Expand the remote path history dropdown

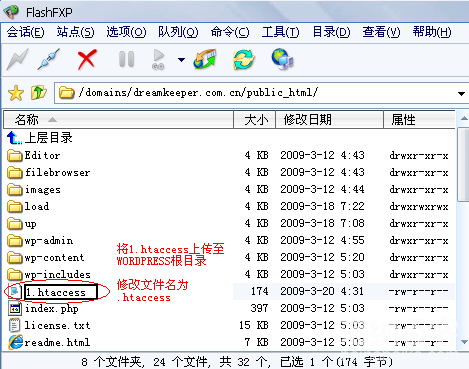click(461, 94)
